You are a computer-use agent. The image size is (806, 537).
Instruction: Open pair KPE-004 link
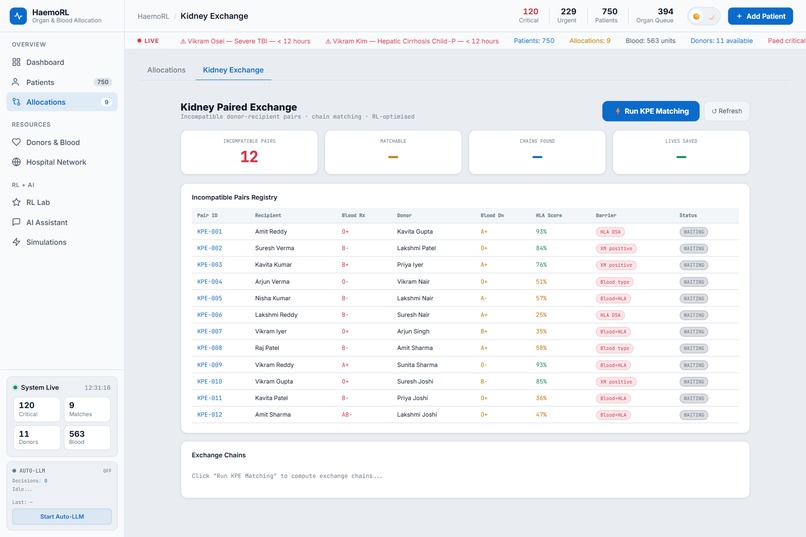pos(209,282)
